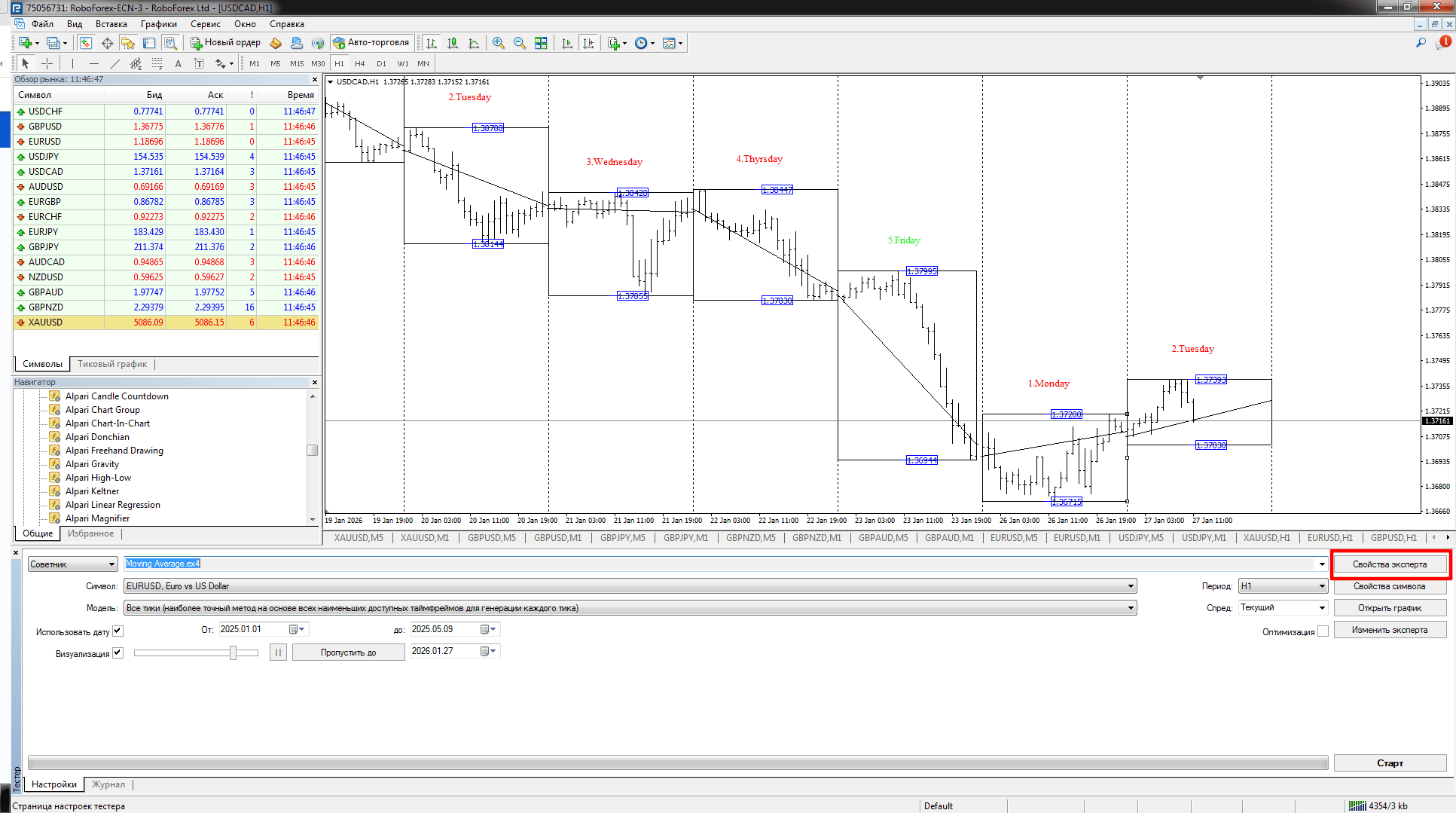
Task: Open the Вставка menu
Action: [x=111, y=24]
